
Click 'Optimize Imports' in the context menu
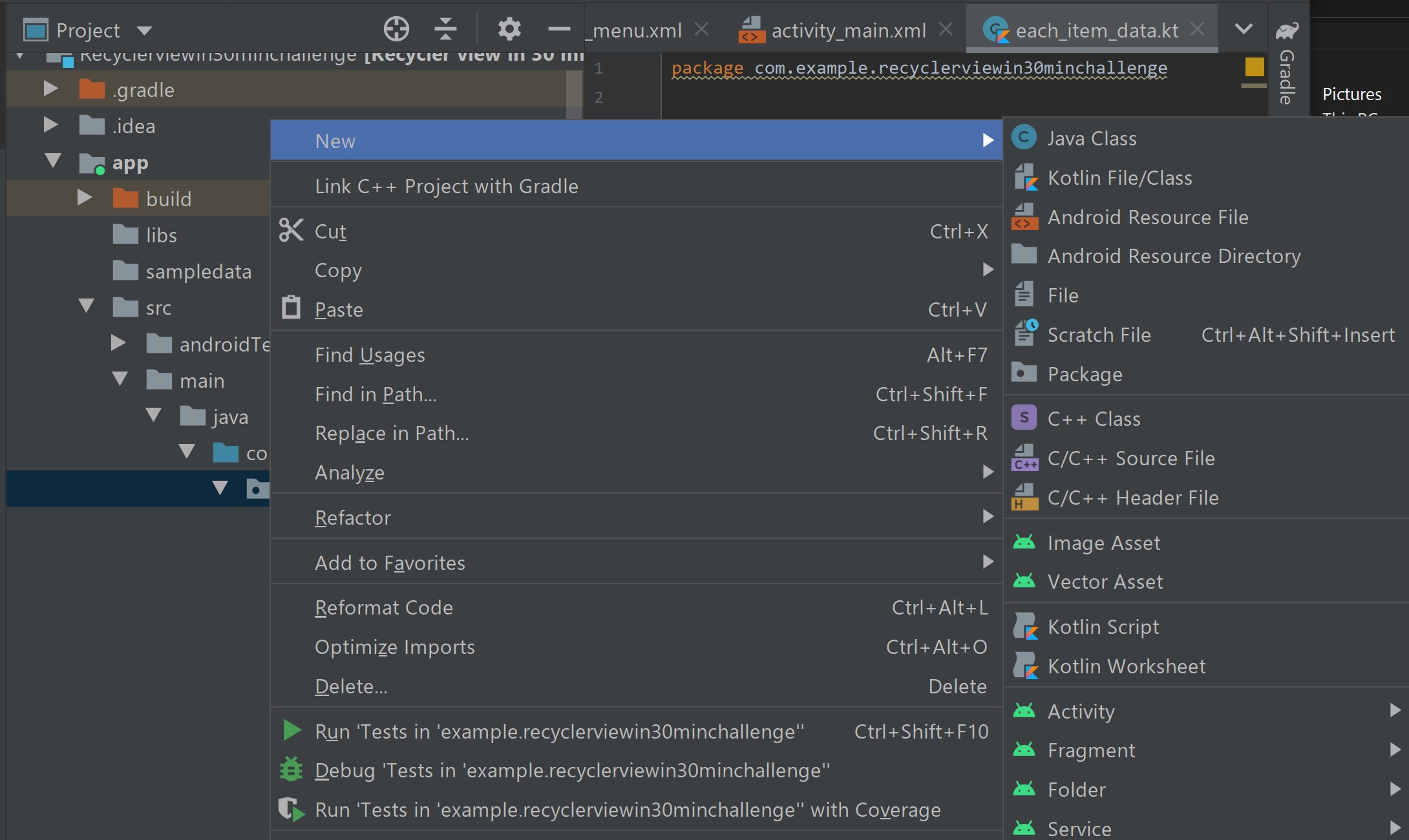click(394, 647)
